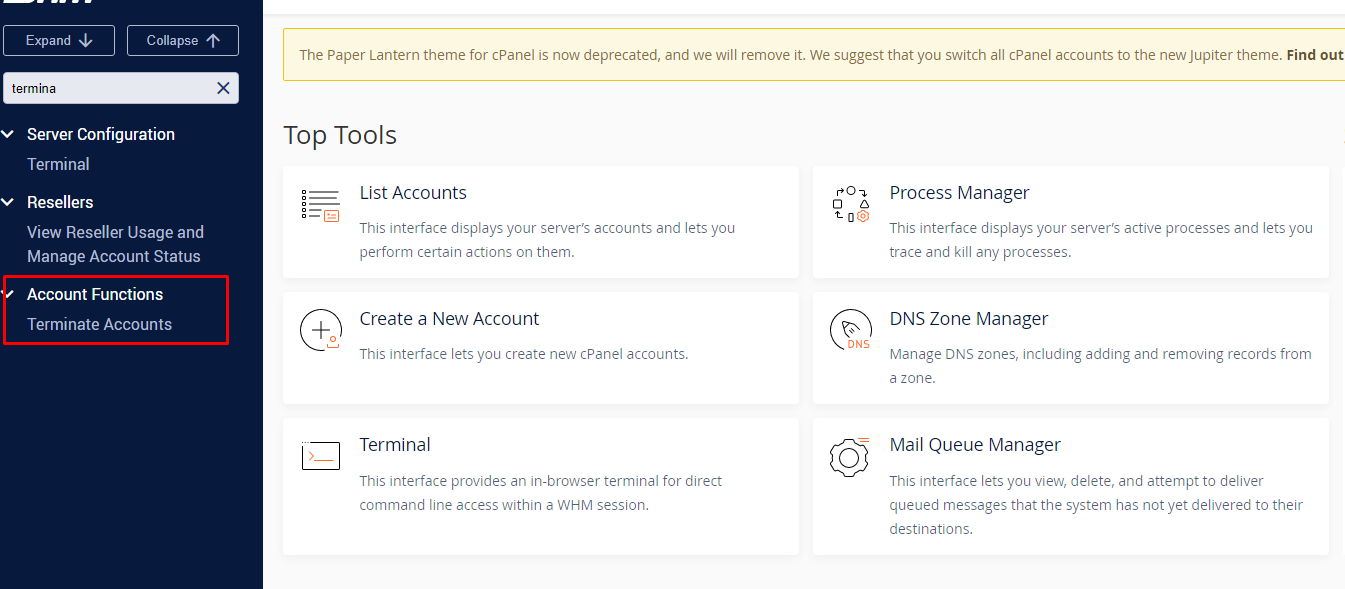
Task: Open the DNS Zone Manager icon
Action: pyautogui.click(x=851, y=330)
